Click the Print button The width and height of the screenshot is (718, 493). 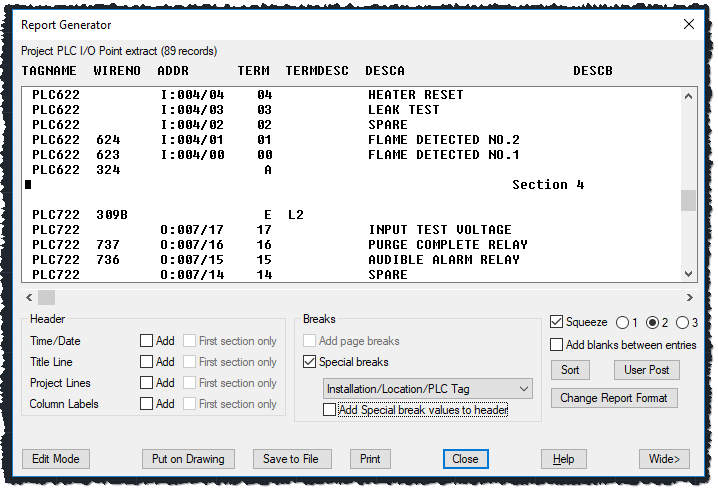pos(370,459)
